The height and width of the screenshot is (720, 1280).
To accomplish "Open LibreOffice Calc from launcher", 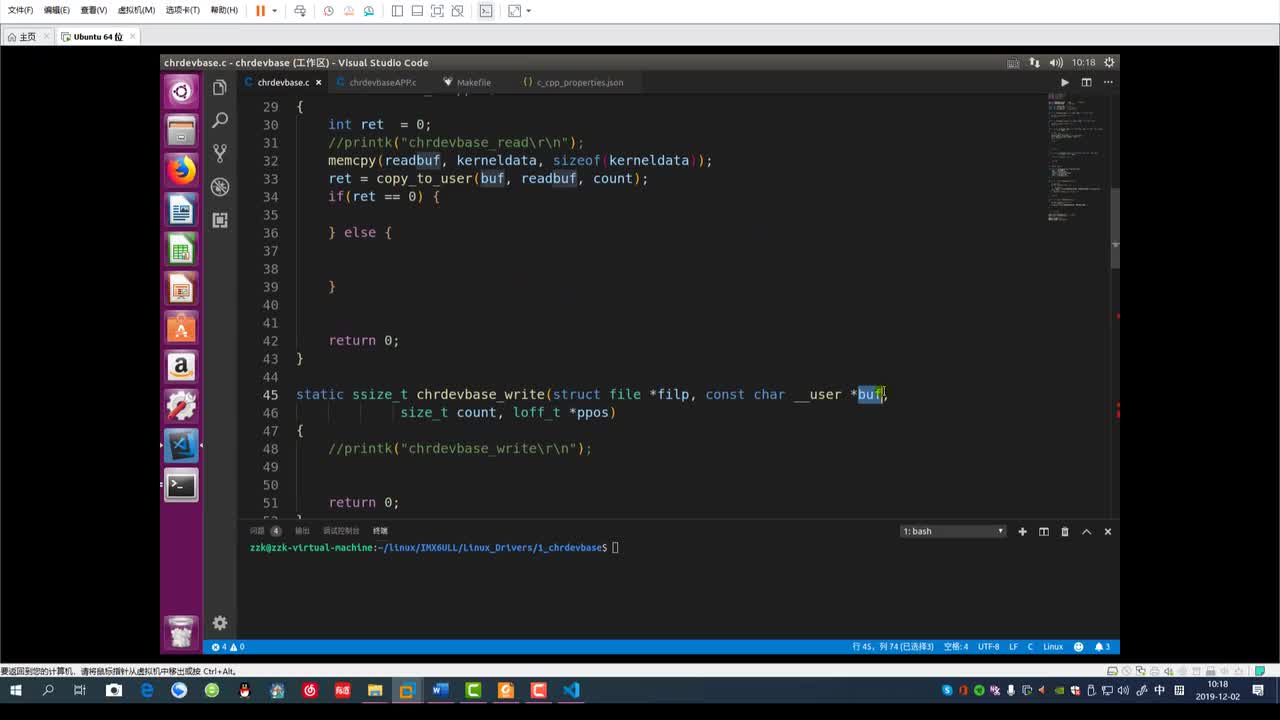I will (181, 249).
